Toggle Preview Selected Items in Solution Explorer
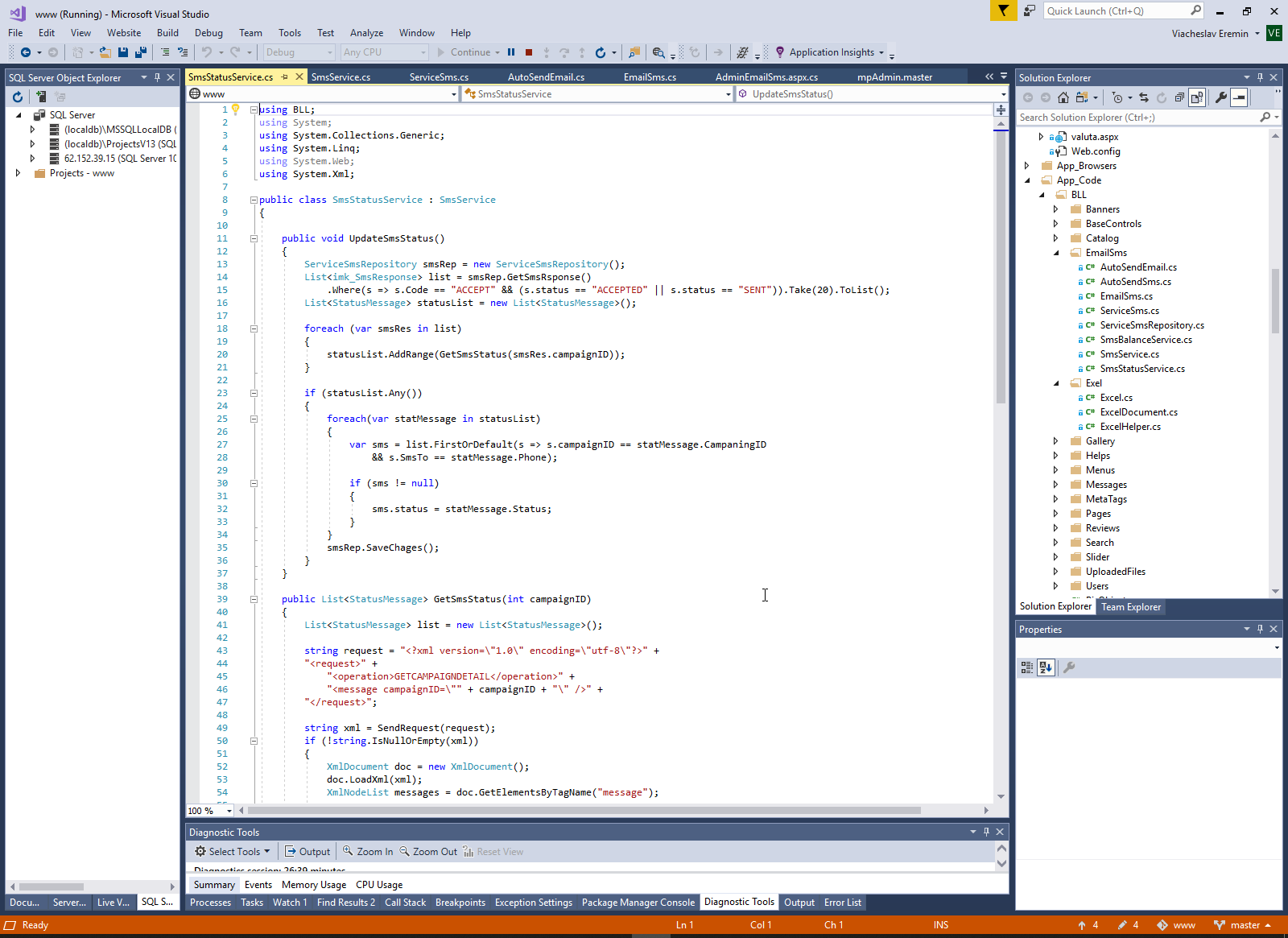Viewport: 1288px width, 938px height. click(x=1239, y=97)
